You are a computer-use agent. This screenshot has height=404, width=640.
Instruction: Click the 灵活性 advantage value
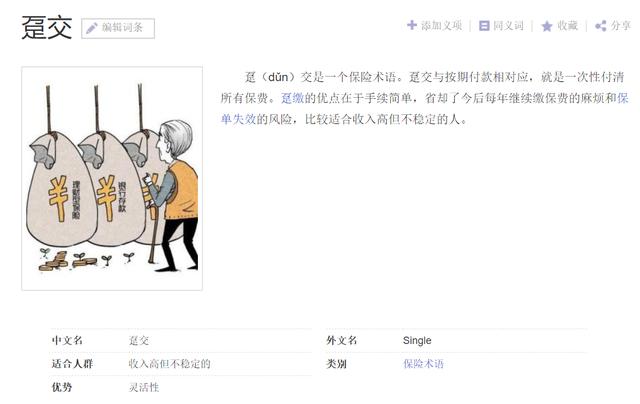click(144, 387)
